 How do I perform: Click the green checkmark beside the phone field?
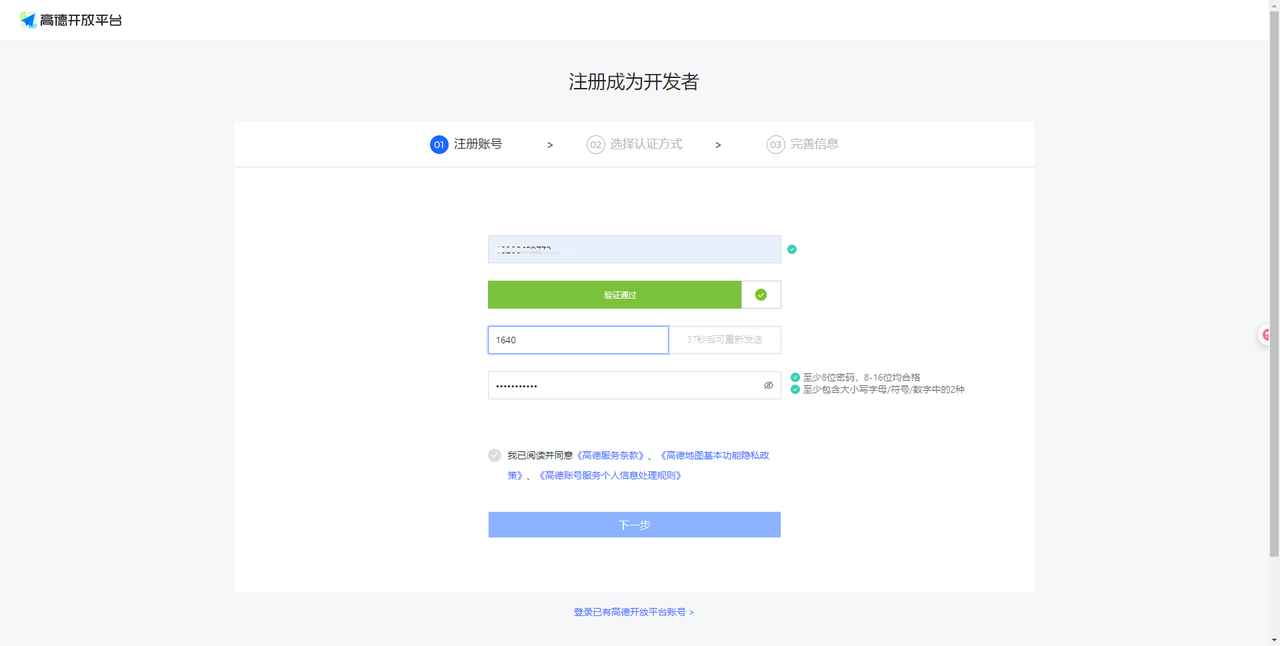792,249
